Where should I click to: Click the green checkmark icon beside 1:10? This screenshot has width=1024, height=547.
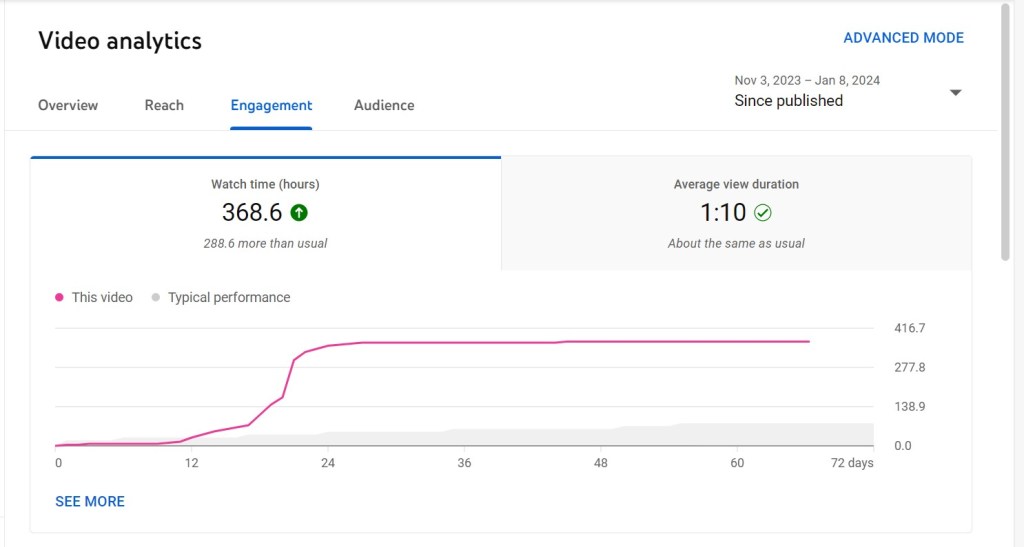[763, 212]
